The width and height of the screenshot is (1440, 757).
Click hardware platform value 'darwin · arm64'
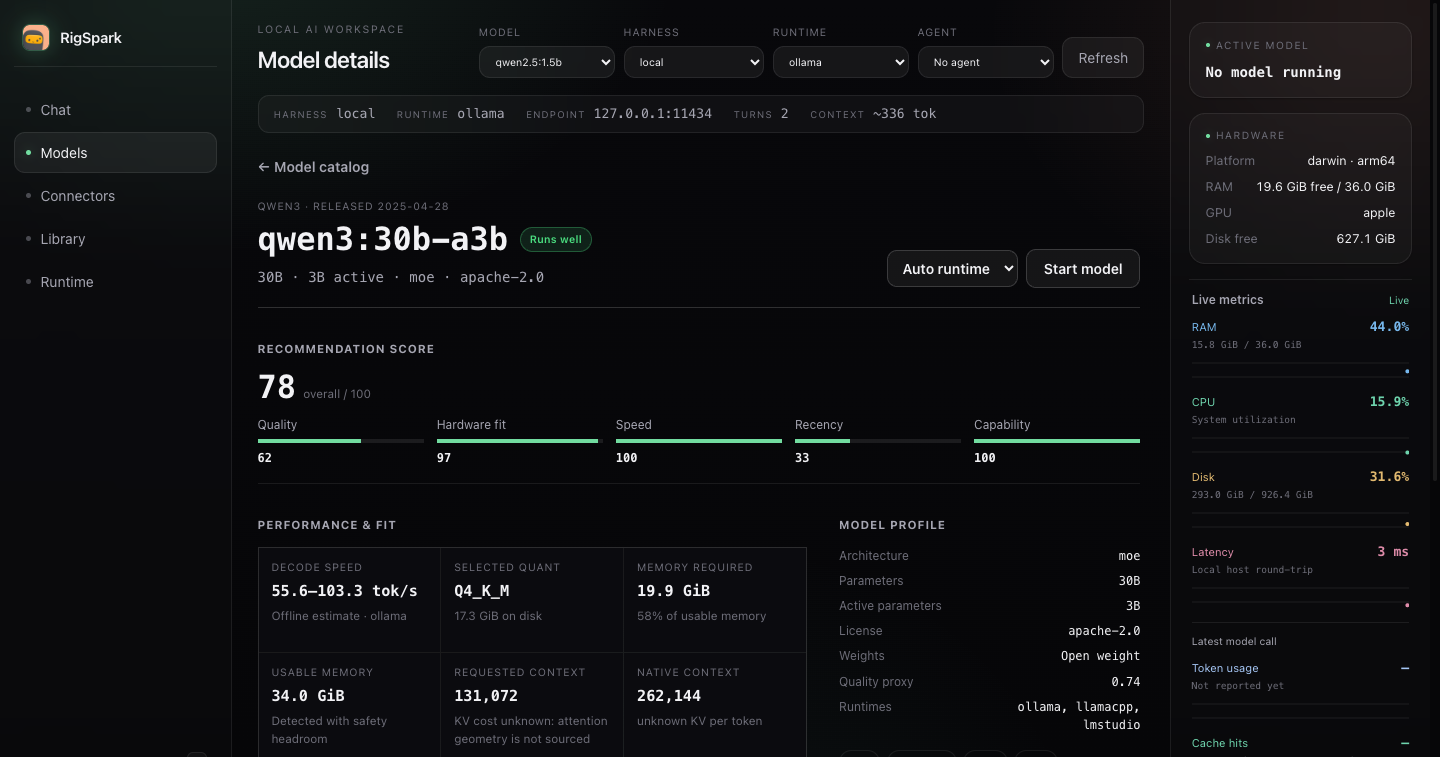pyautogui.click(x=1351, y=161)
